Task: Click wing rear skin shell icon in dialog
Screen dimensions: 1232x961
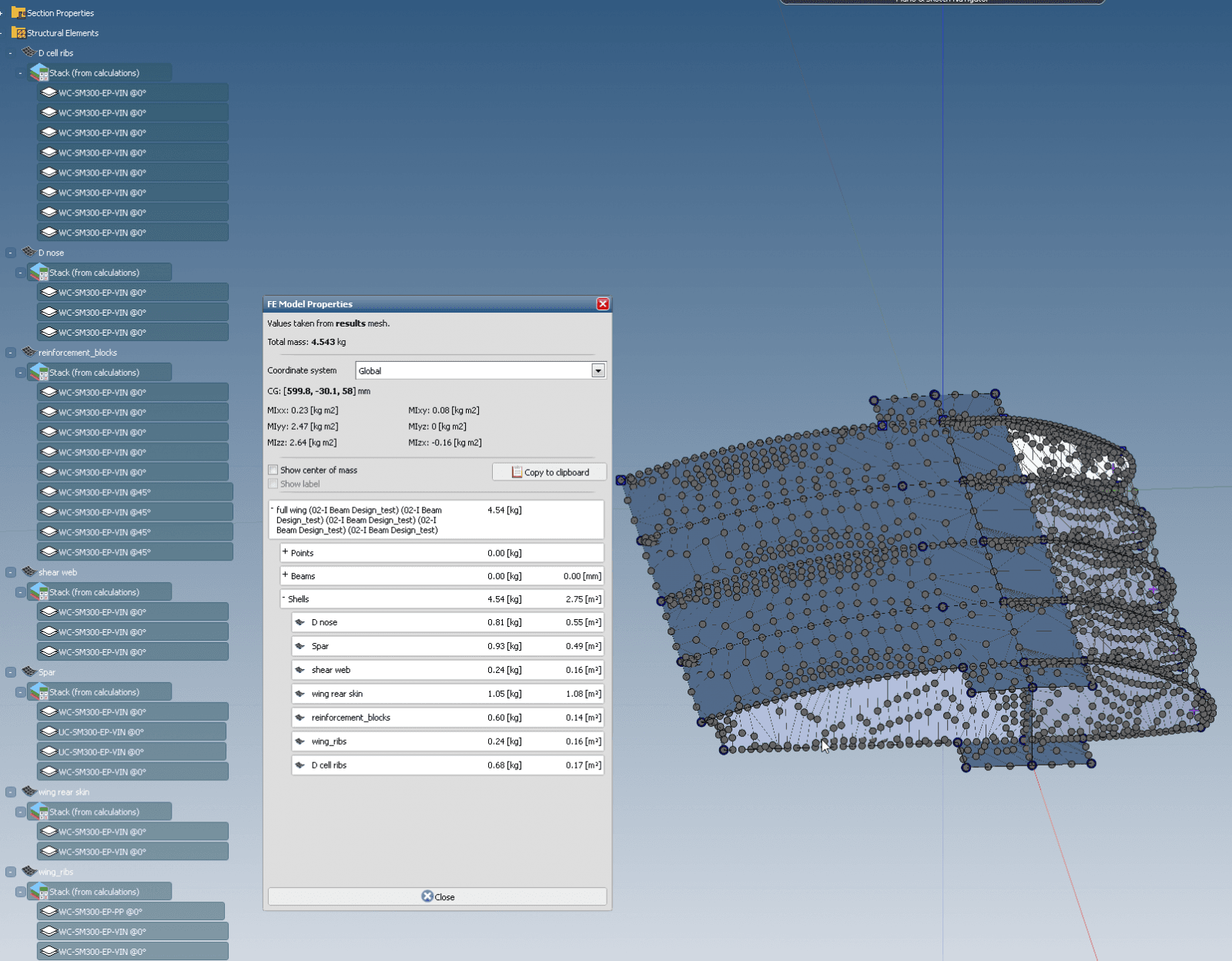Action: pyautogui.click(x=300, y=694)
